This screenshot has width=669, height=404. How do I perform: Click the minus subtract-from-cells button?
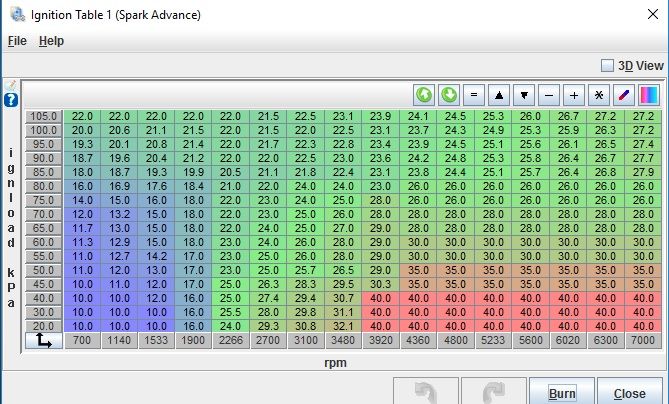coord(549,95)
